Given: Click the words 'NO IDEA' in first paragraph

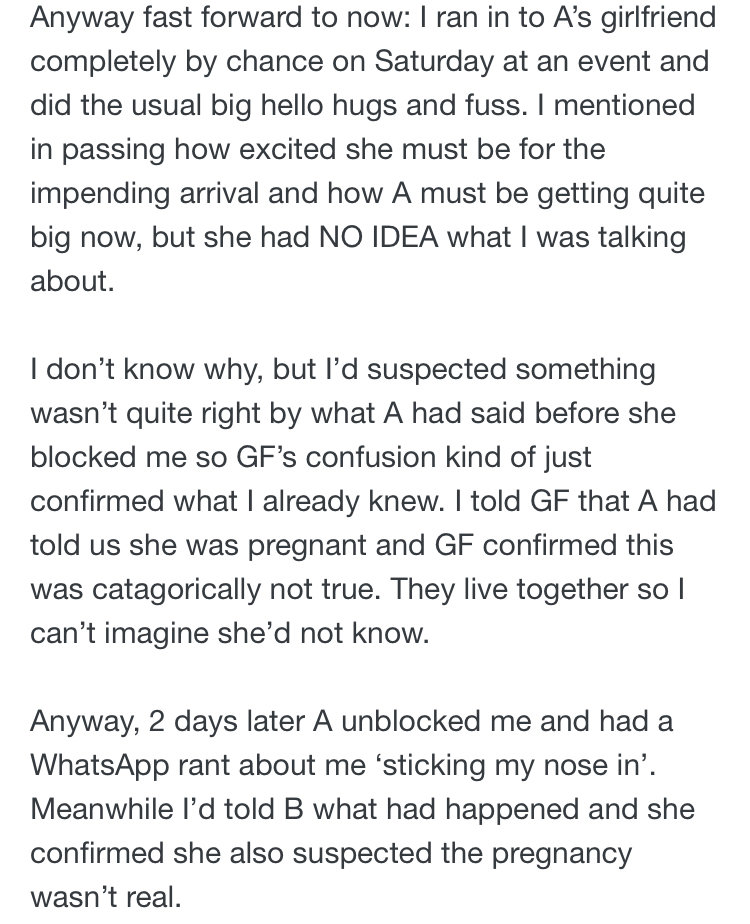Looking at the screenshot, I should (x=379, y=237).
